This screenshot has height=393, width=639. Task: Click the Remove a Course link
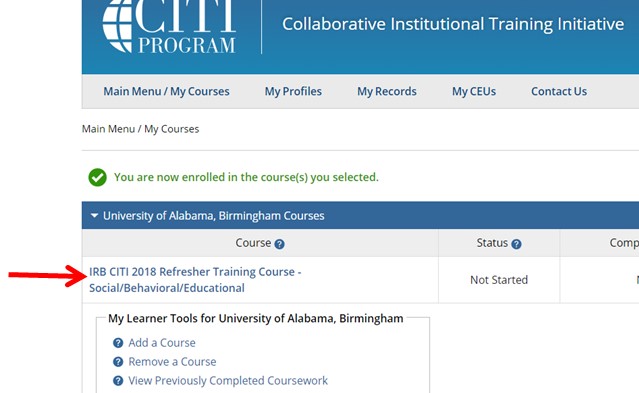[x=172, y=362]
